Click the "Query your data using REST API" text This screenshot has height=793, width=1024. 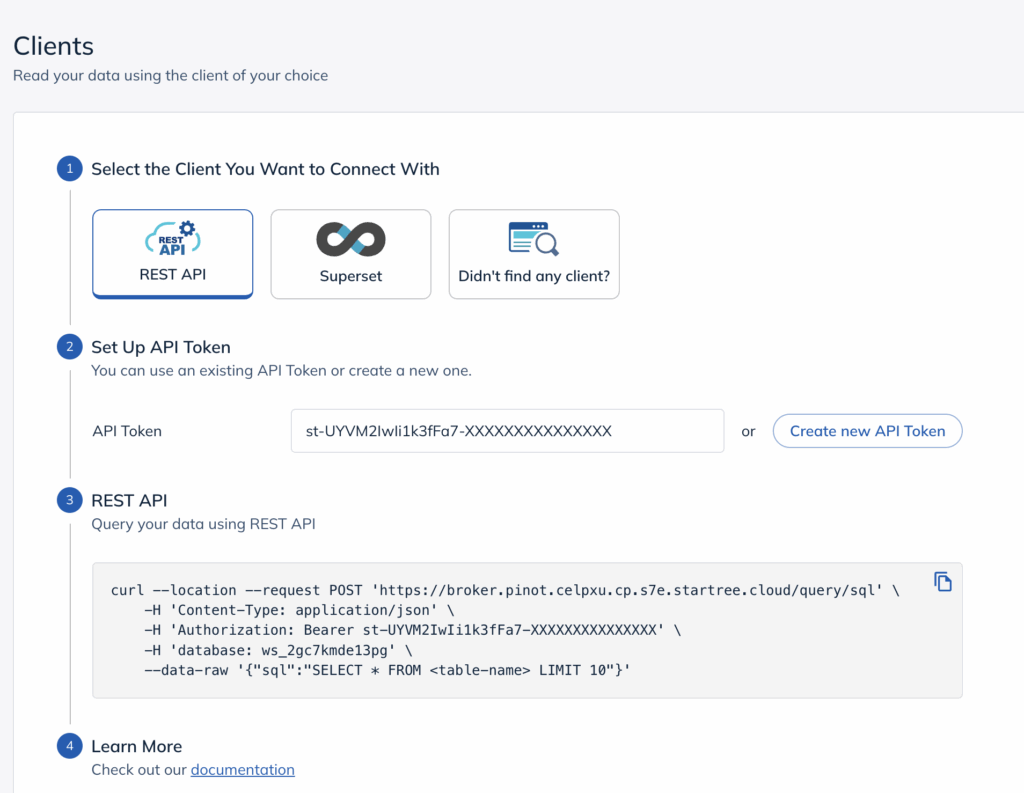[x=203, y=523]
